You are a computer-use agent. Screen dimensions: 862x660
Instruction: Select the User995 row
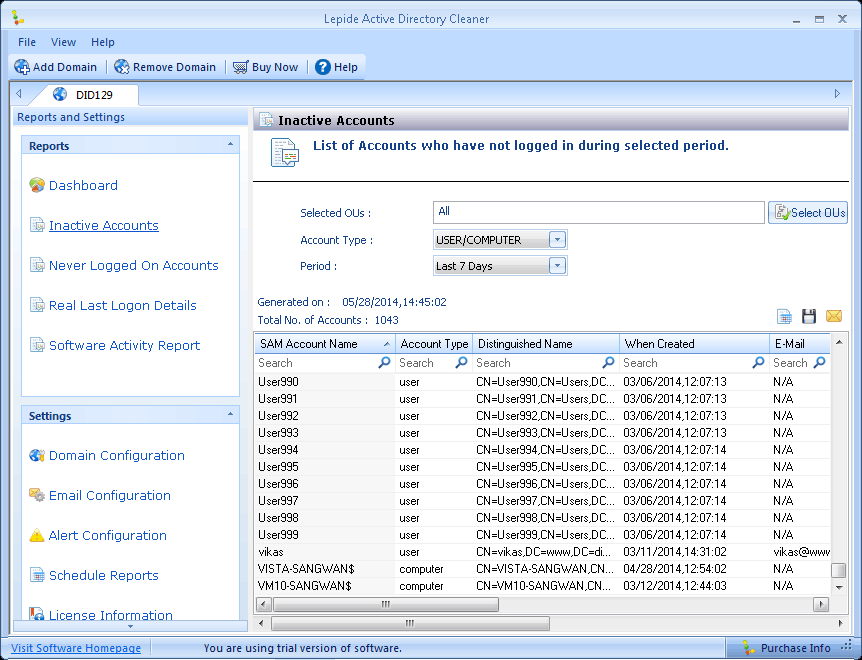coord(542,467)
